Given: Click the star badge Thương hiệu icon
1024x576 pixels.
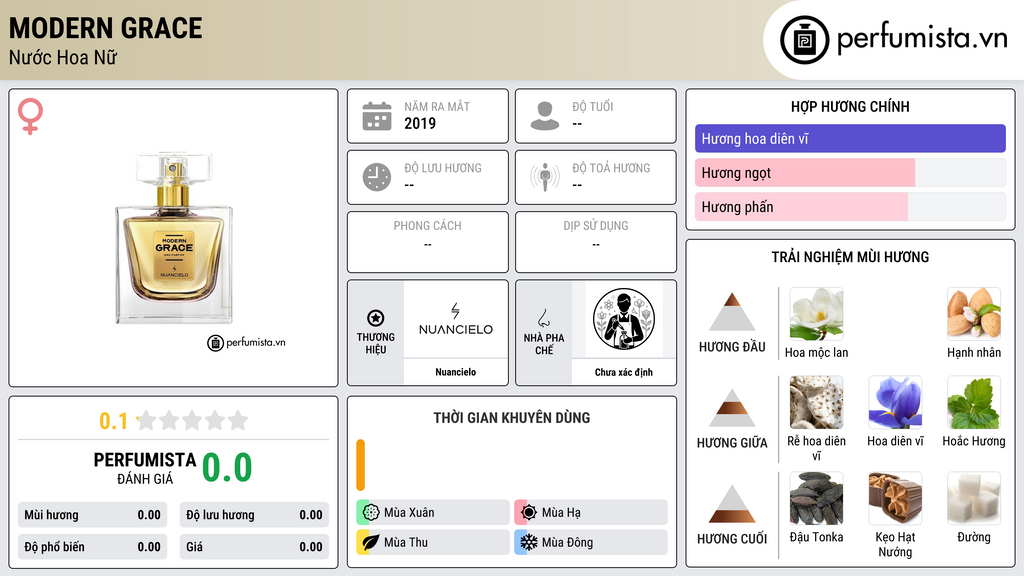Looking at the screenshot, I should pyautogui.click(x=376, y=318).
